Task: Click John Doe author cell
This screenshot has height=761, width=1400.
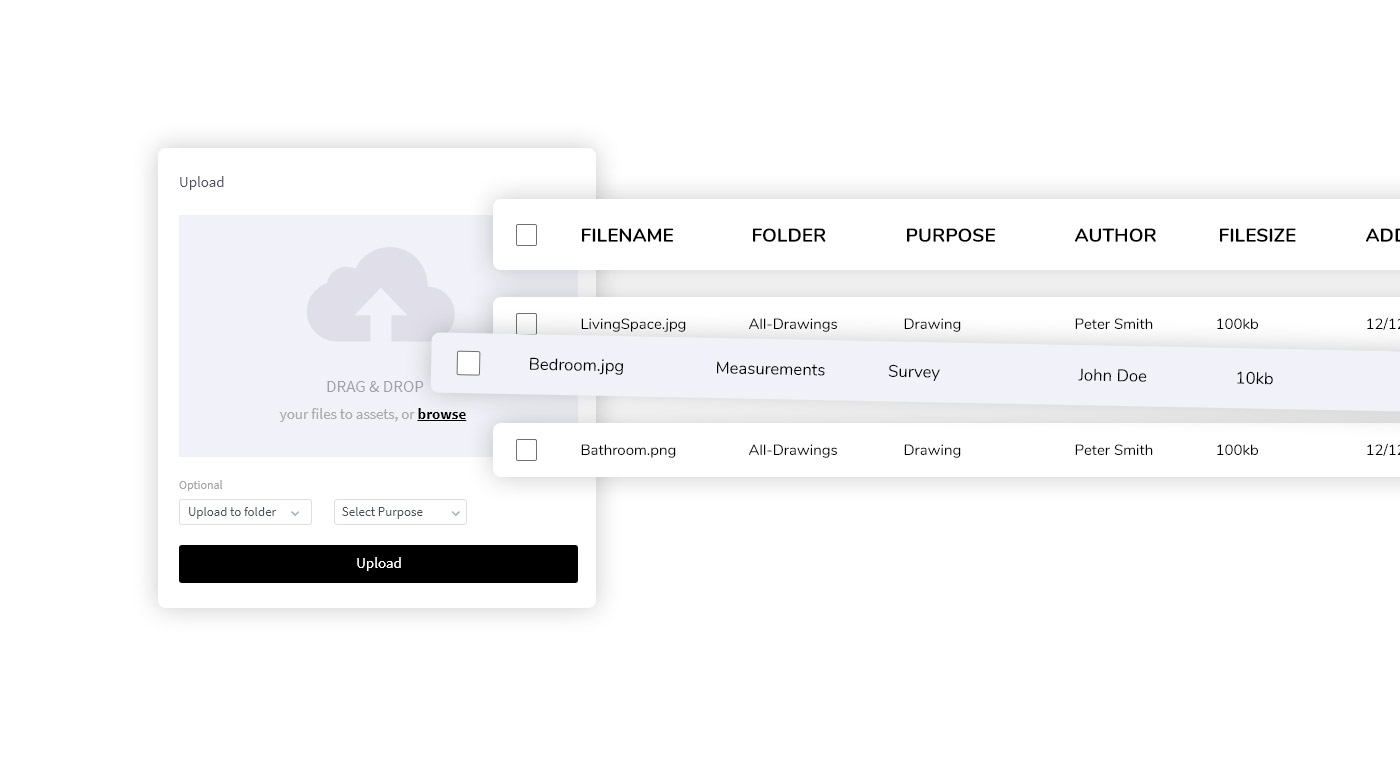Action: pyautogui.click(x=1112, y=376)
